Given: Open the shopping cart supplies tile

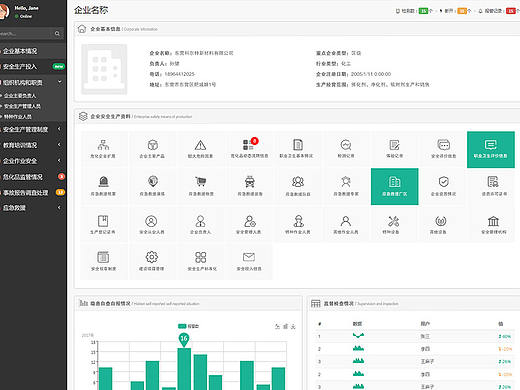Looking at the screenshot, I should point(200,186).
